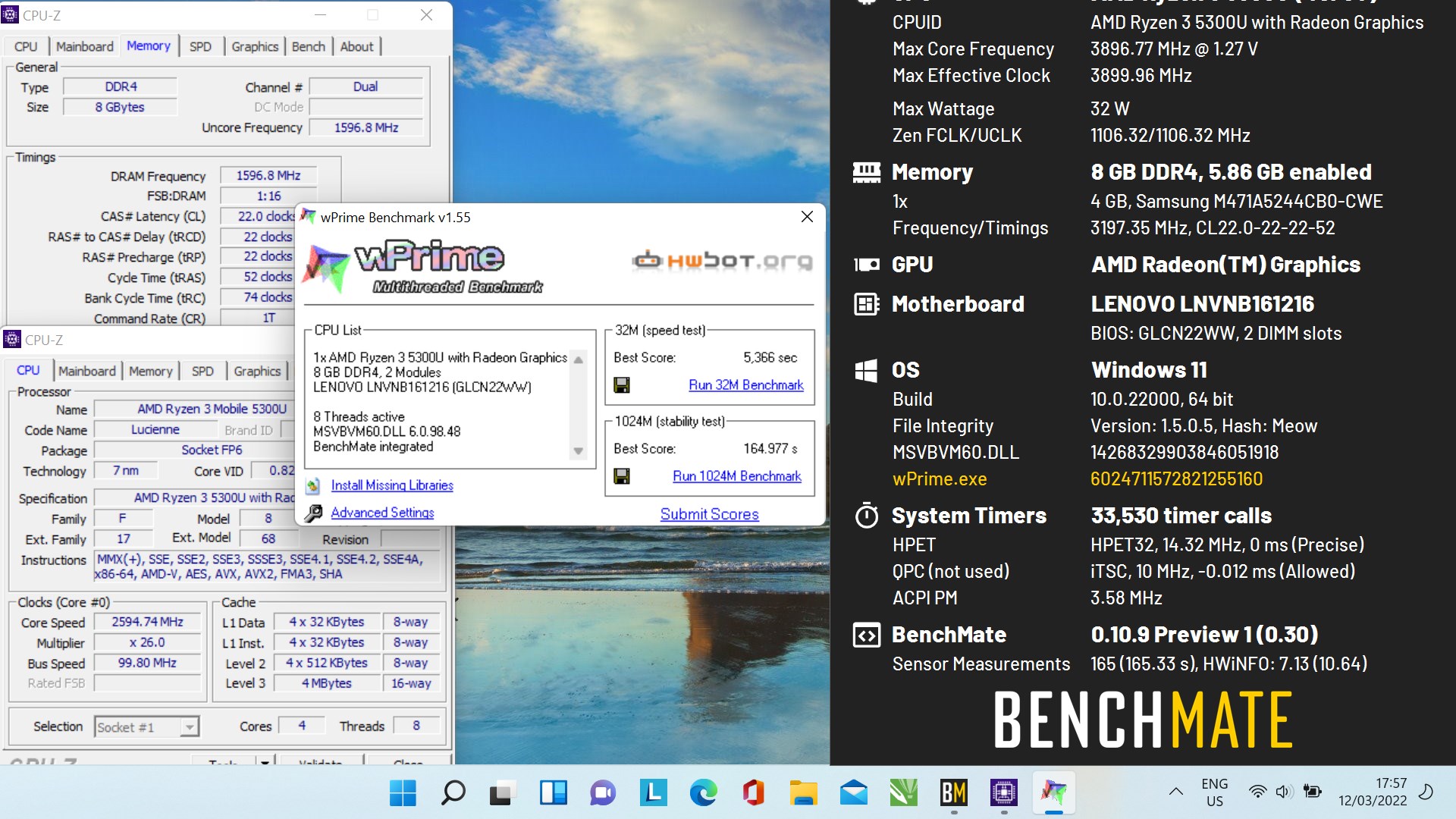
Task: Click the DRAM Frequency value 1596.8 MHz field
Action: click(x=268, y=175)
